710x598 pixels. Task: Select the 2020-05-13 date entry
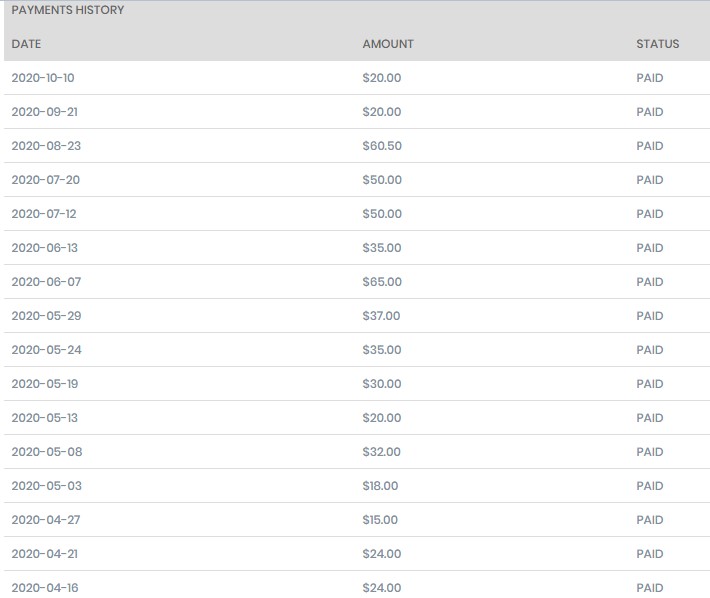[x=44, y=417]
